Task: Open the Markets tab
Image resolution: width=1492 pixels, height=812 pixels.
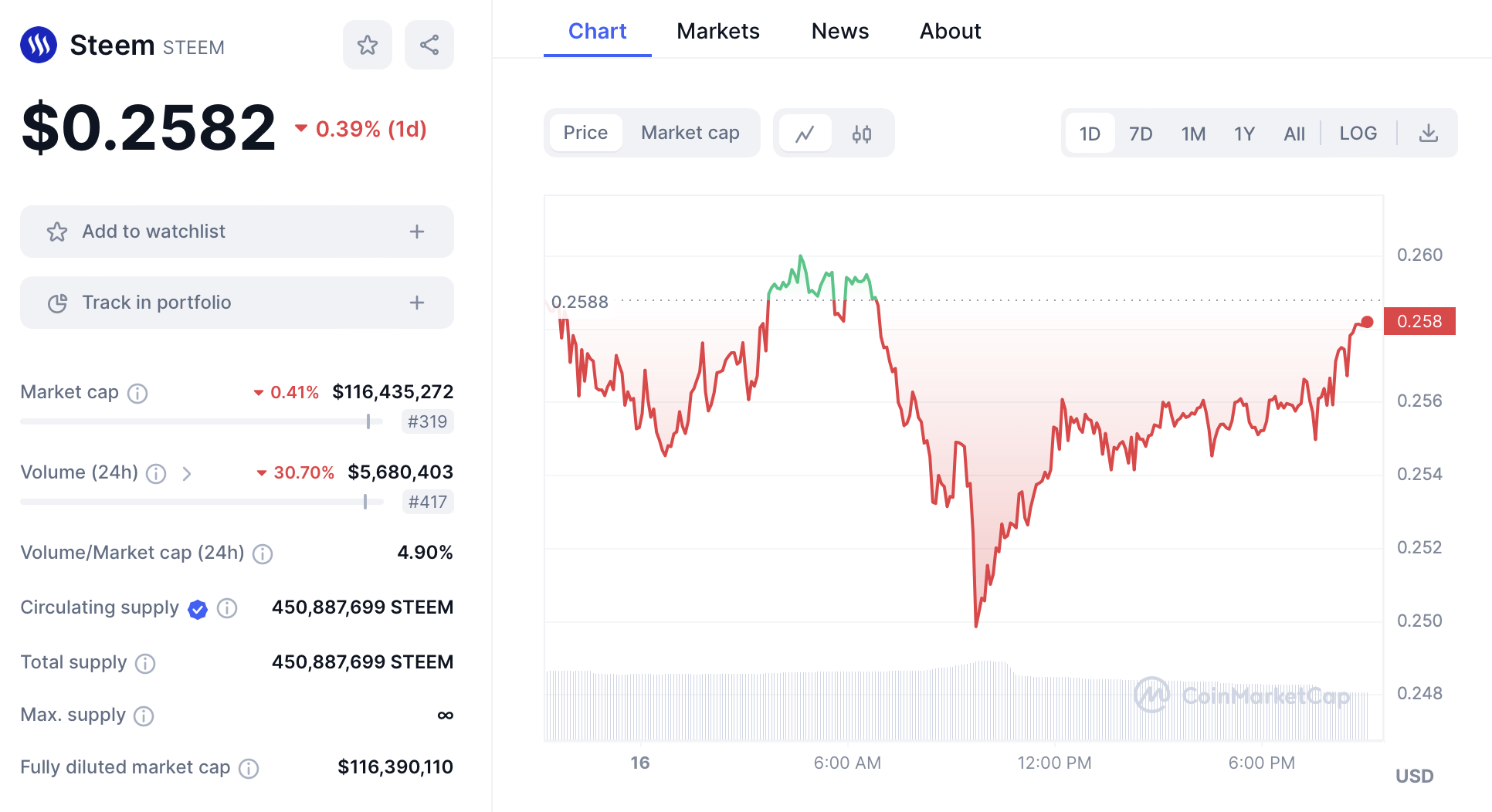Action: pos(717,31)
